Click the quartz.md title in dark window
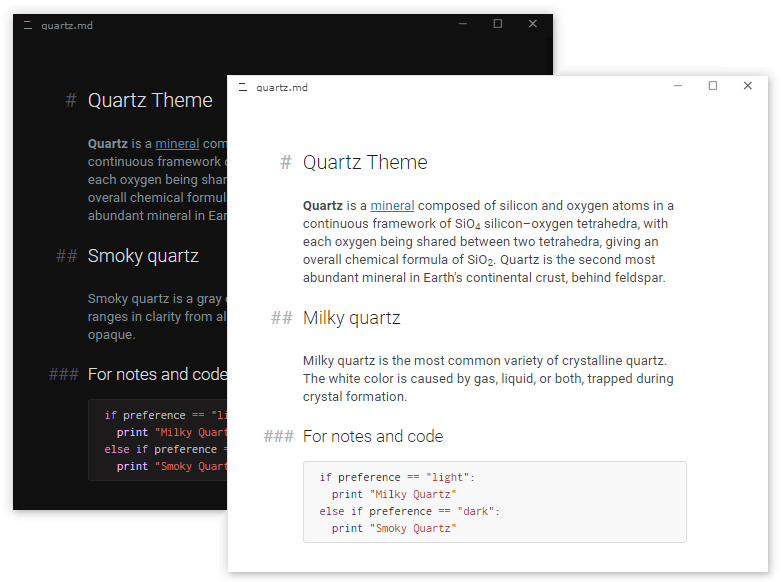 pos(67,25)
